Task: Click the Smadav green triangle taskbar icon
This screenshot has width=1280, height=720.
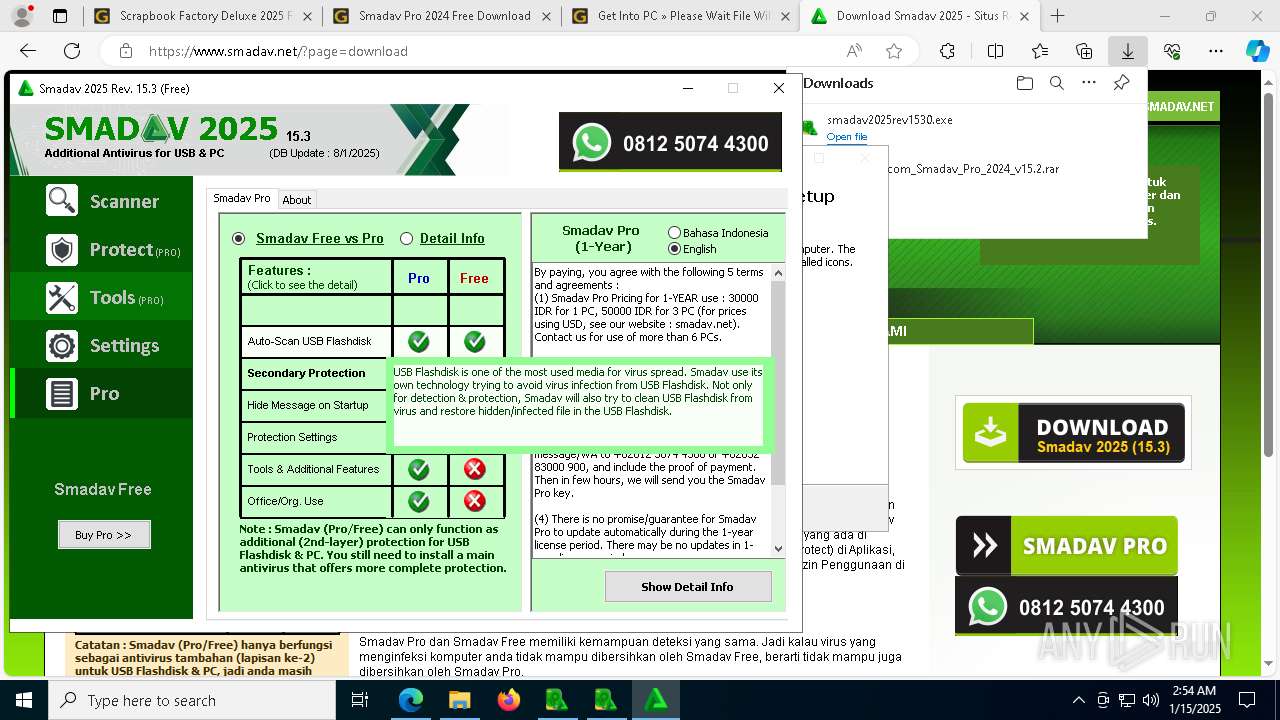Action: pyautogui.click(x=656, y=700)
